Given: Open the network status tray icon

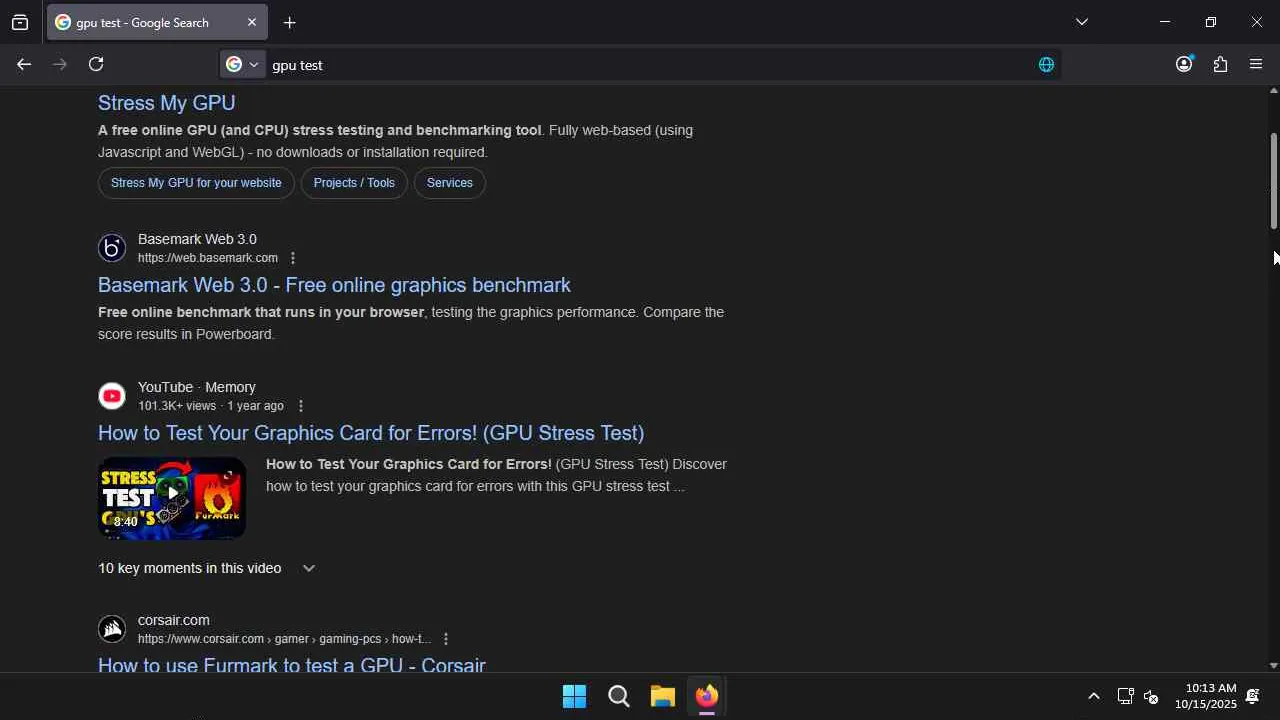Looking at the screenshot, I should click(1125, 696).
